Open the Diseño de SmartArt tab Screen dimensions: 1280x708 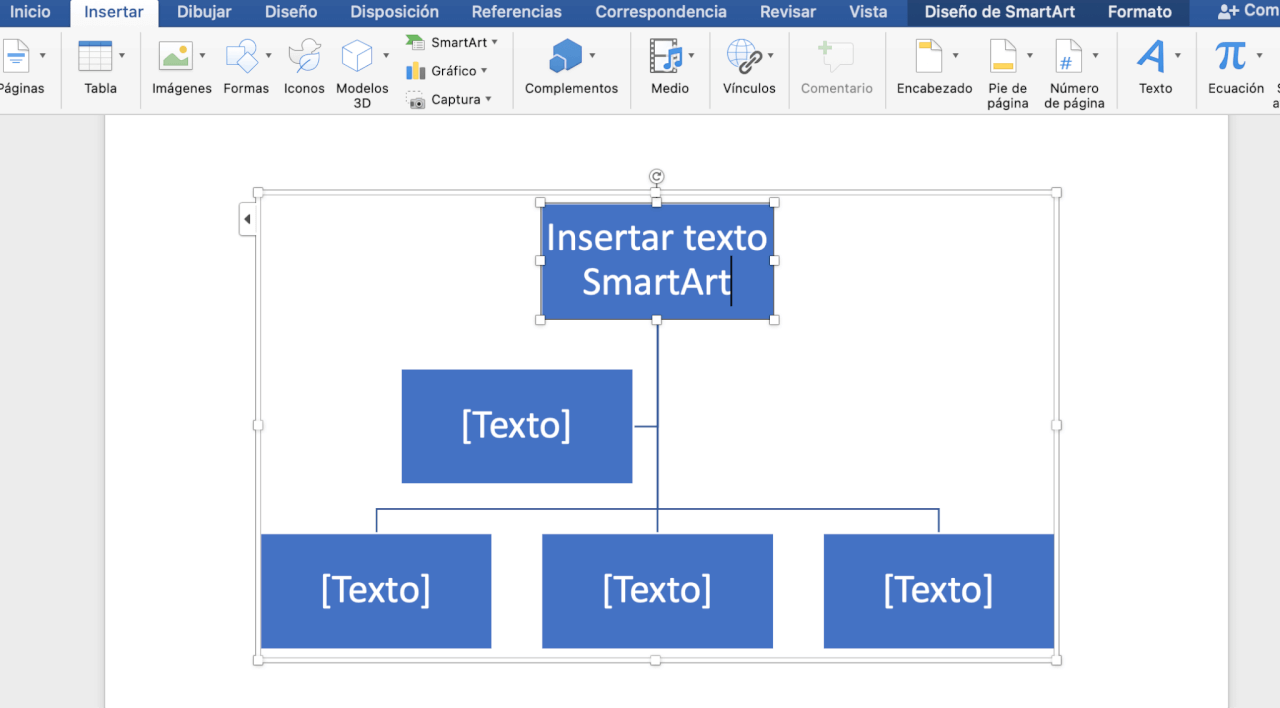[x=999, y=12]
